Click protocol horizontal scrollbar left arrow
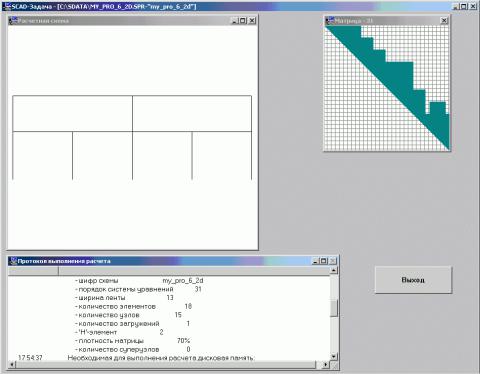 [x=12, y=365]
